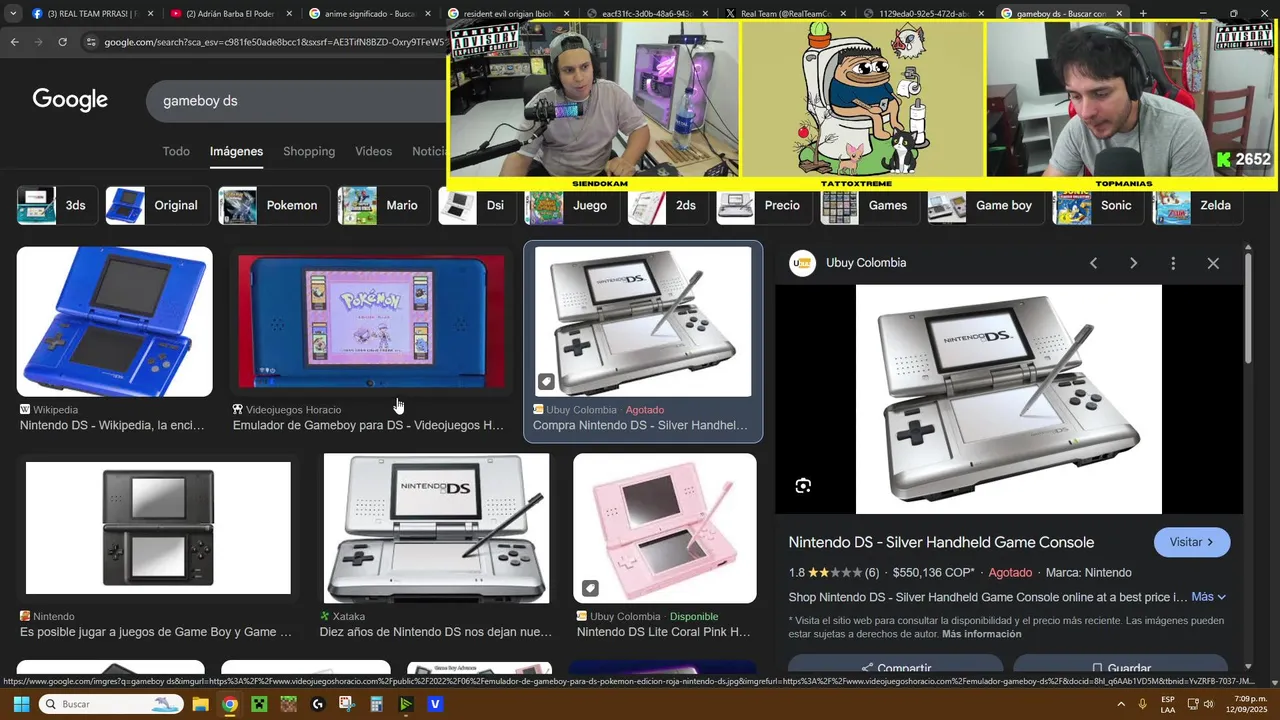Show the next image in the preview panel
Screen dimensions: 1280x720
pyautogui.click(x=1133, y=263)
